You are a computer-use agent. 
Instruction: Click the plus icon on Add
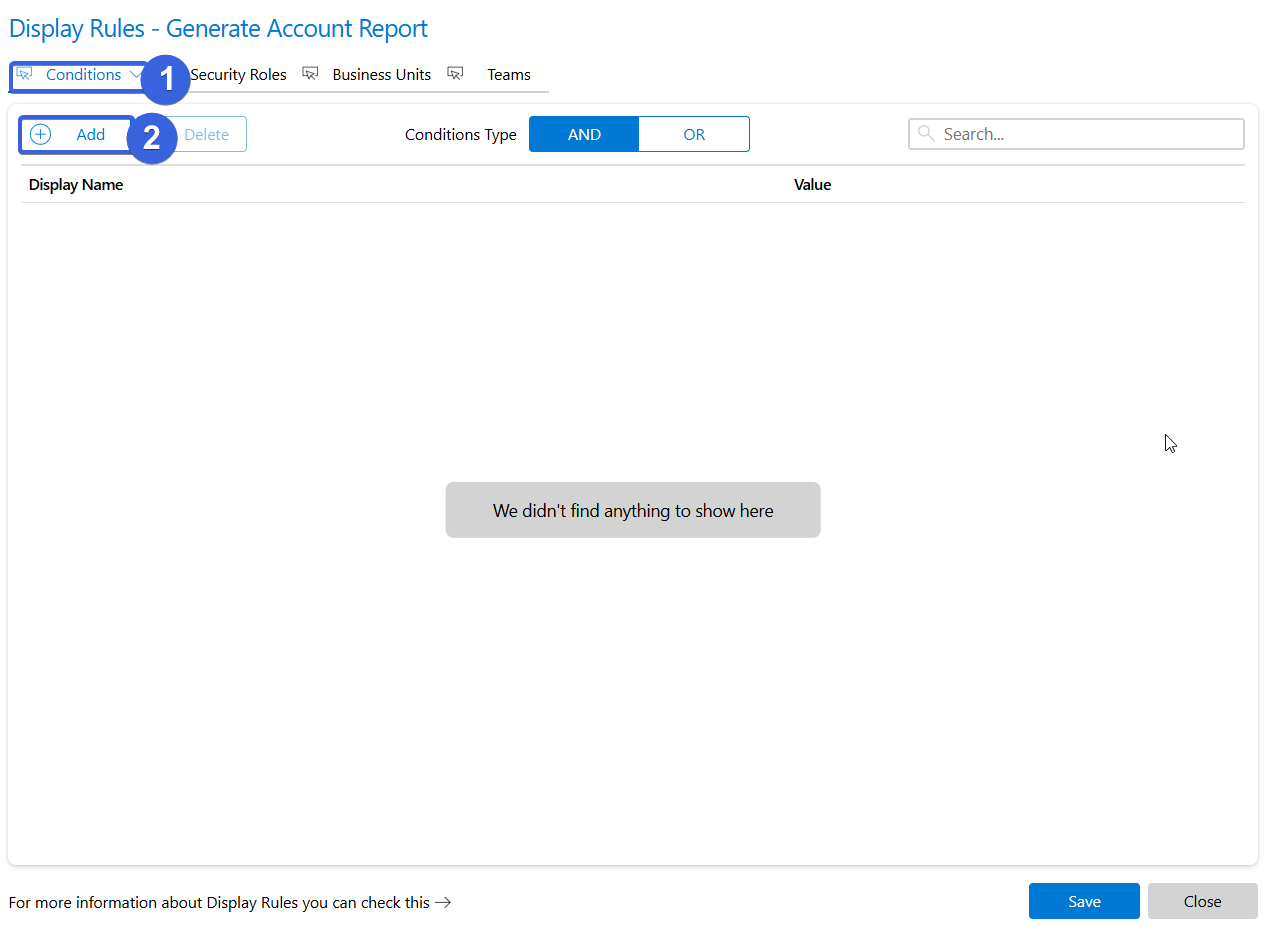point(40,135)
